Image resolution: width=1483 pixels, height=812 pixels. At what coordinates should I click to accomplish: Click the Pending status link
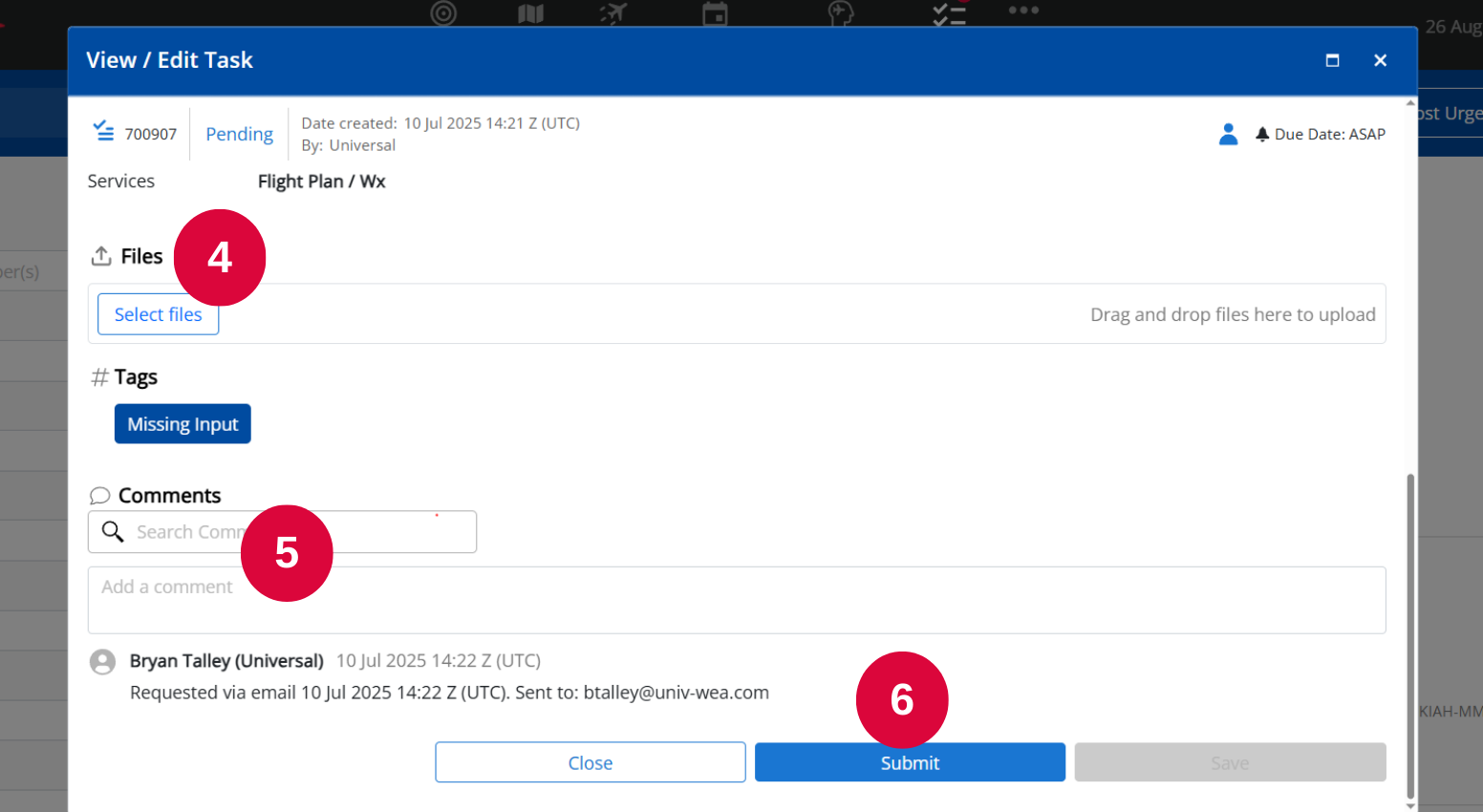point(239,134)
